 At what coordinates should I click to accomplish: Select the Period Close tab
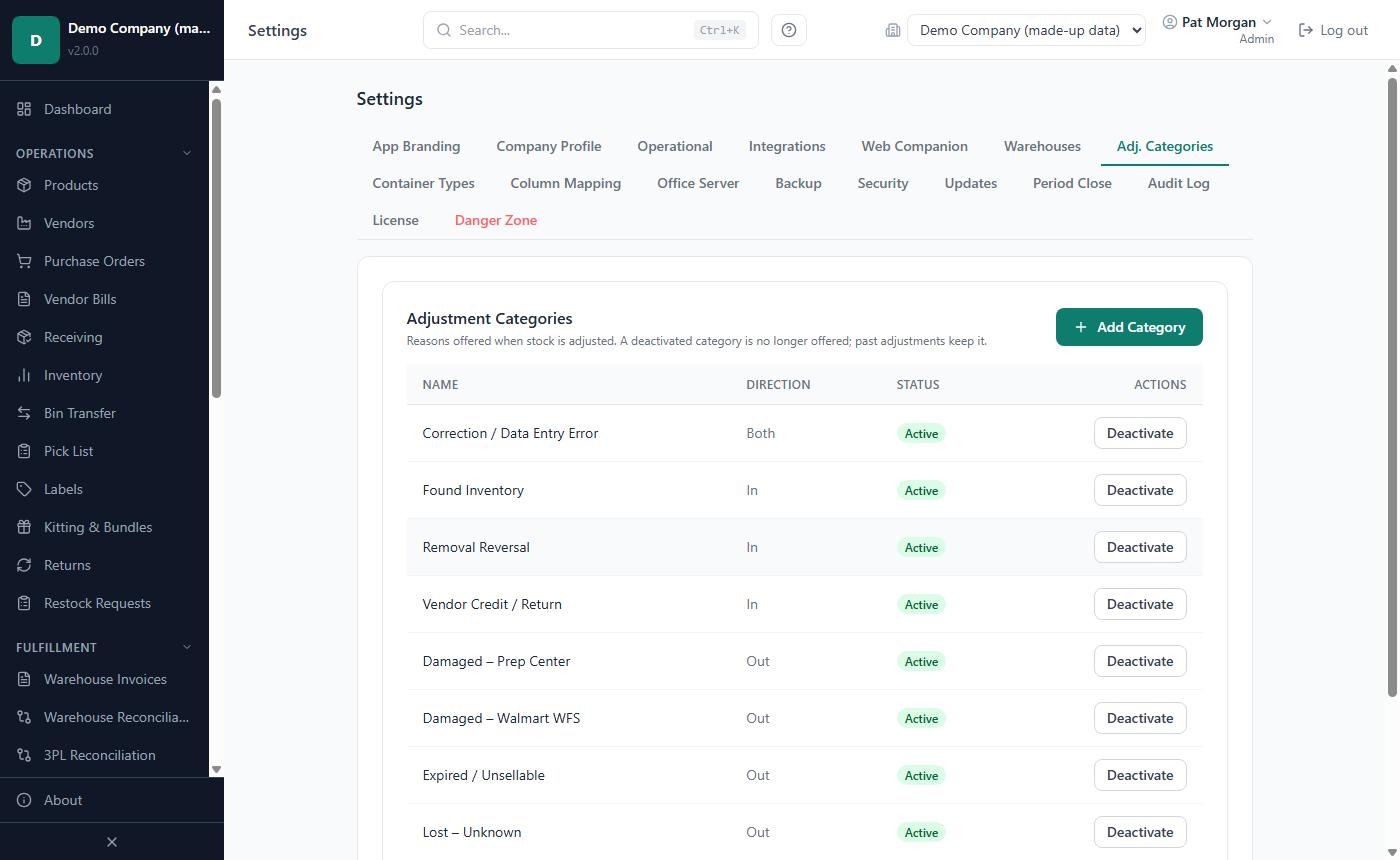(1072, 183)
